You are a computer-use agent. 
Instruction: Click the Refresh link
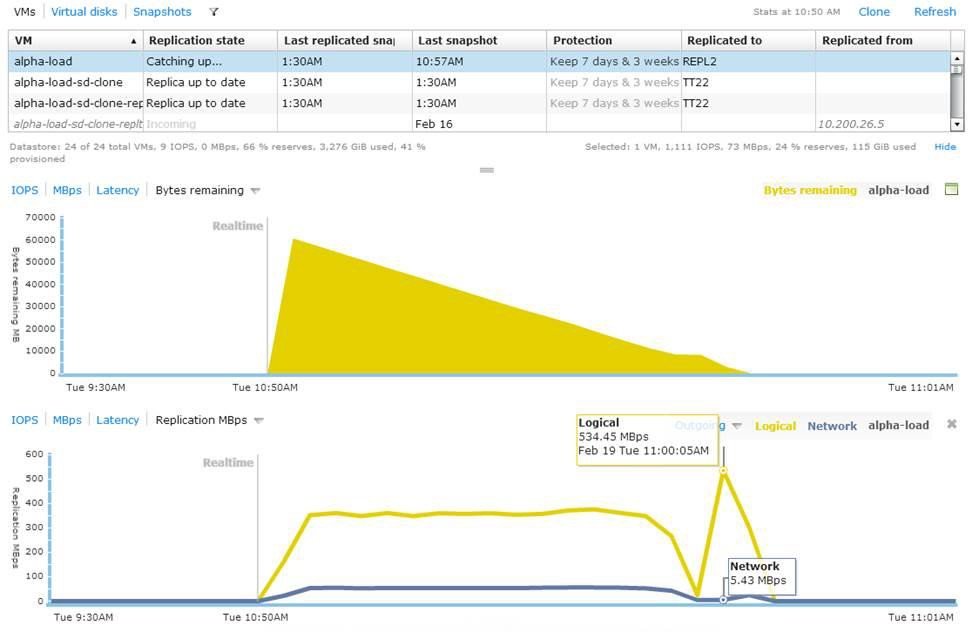click(935, 12)
